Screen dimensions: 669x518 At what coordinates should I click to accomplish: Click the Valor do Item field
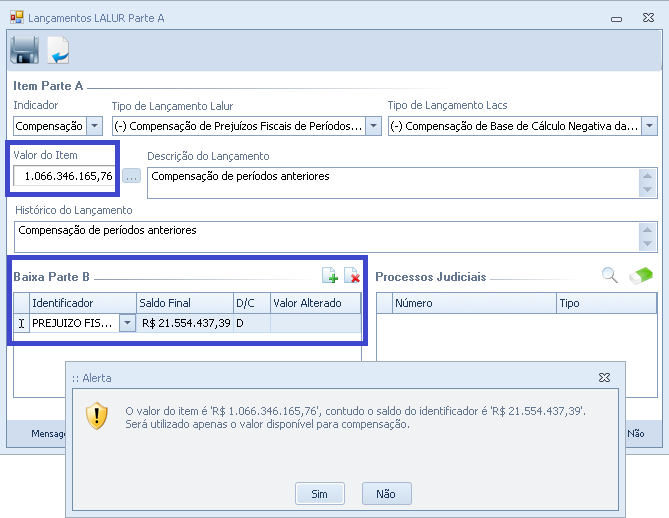pyautogui.click(x=64, y=176)
